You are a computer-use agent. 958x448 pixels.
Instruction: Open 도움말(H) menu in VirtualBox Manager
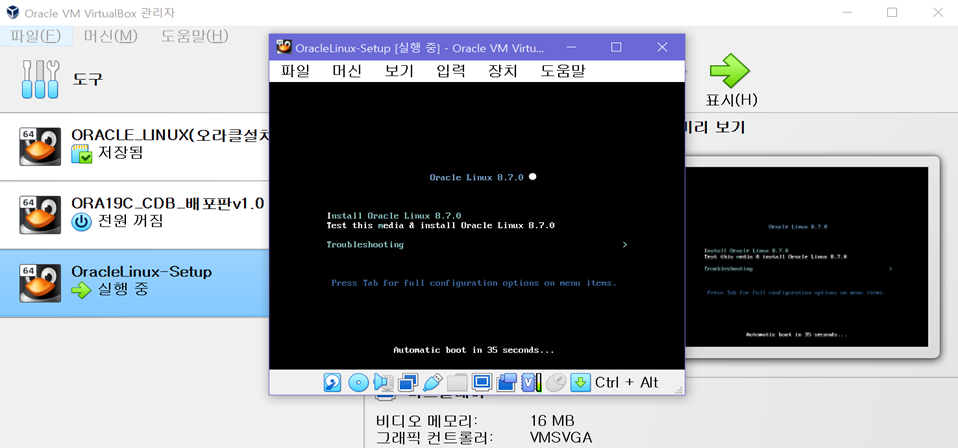tap(194, 35)
